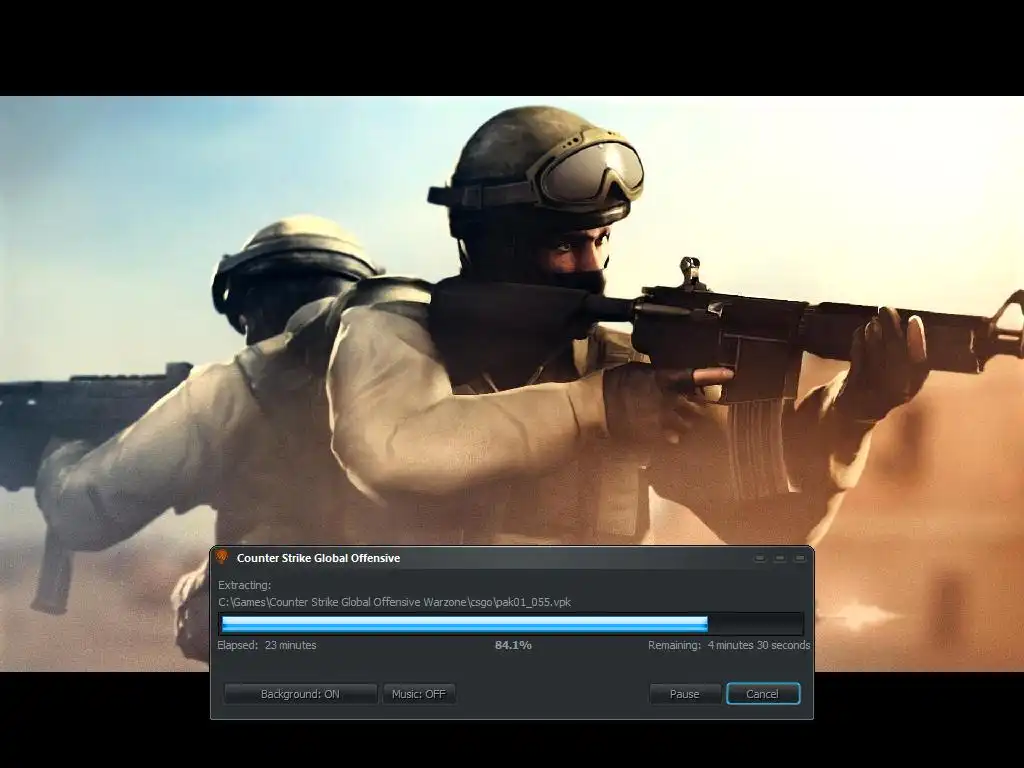
Task: Pause the extraction with the Pause button
Action: [x=685, y=694]
